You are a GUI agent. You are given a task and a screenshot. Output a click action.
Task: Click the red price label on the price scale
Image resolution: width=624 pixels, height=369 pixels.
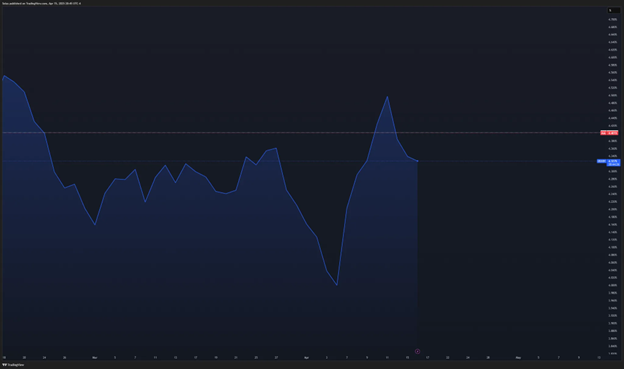[609, 133]
